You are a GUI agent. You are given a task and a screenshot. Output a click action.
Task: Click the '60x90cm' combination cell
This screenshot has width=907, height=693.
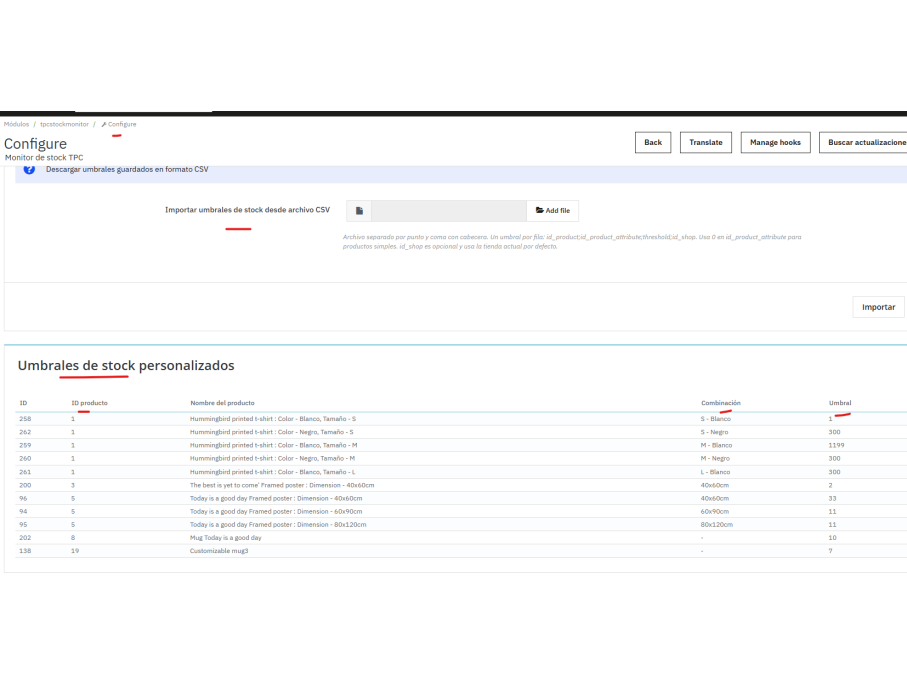point(714,511)
